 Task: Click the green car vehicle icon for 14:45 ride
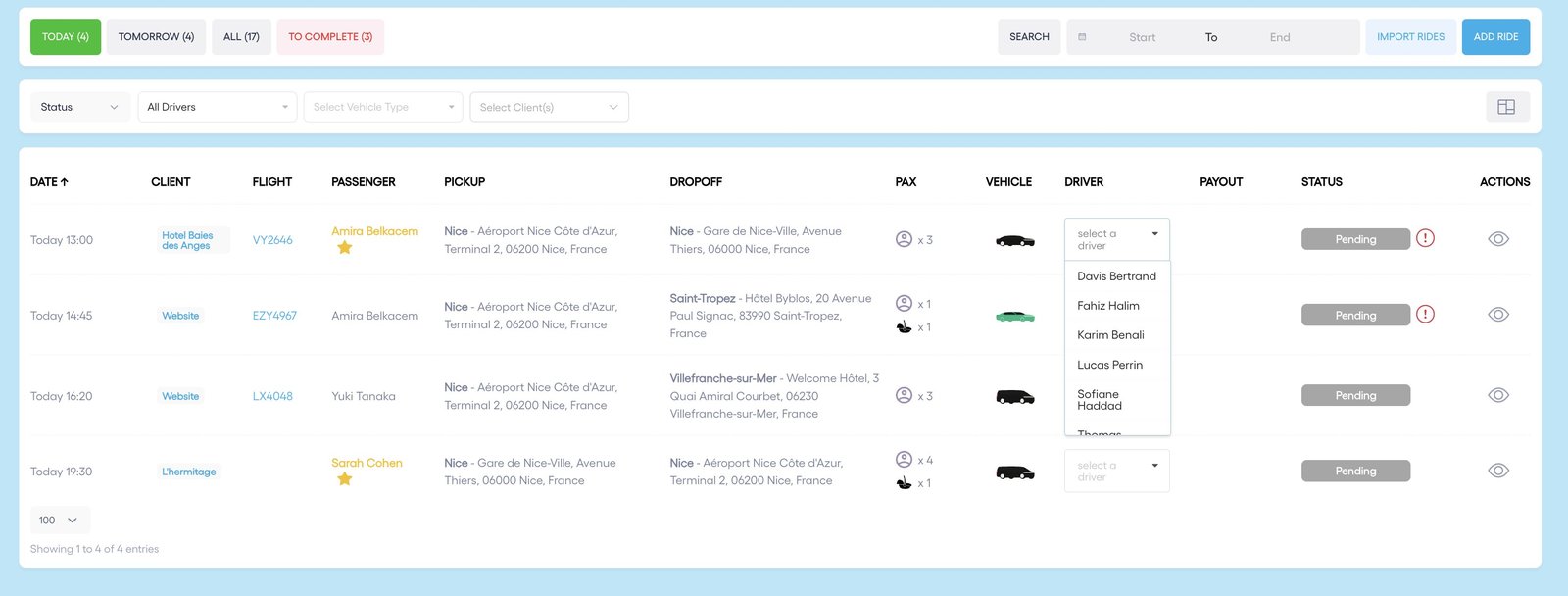click(1015, 316)
